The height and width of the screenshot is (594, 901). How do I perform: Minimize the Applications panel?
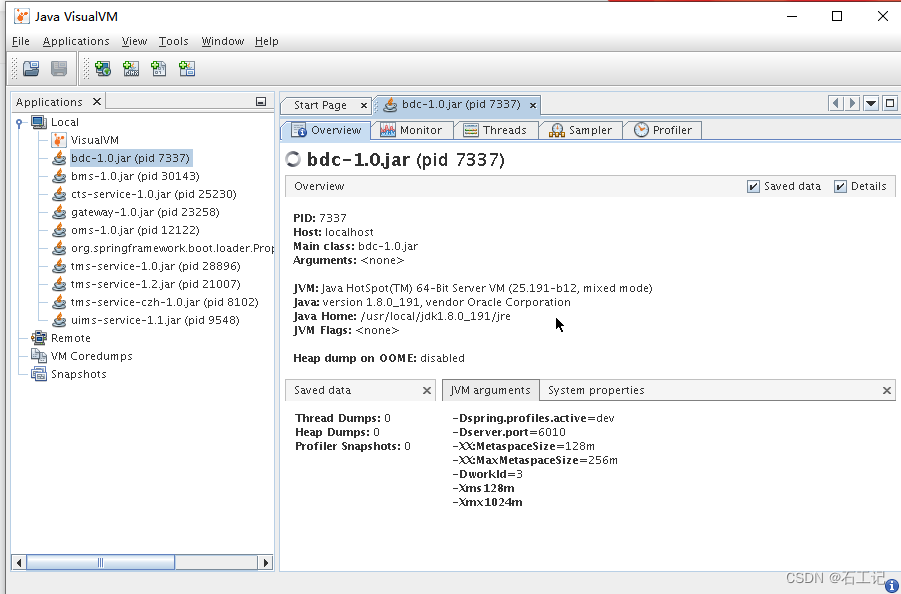tap(261, 102)
